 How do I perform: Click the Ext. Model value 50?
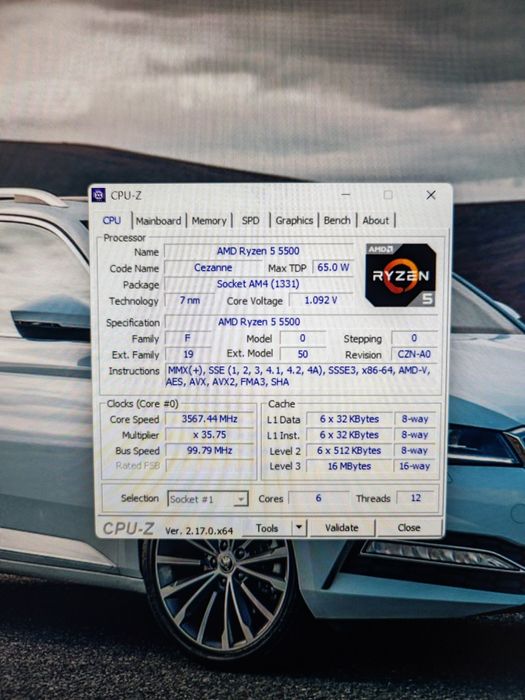[x=303, y=354]
